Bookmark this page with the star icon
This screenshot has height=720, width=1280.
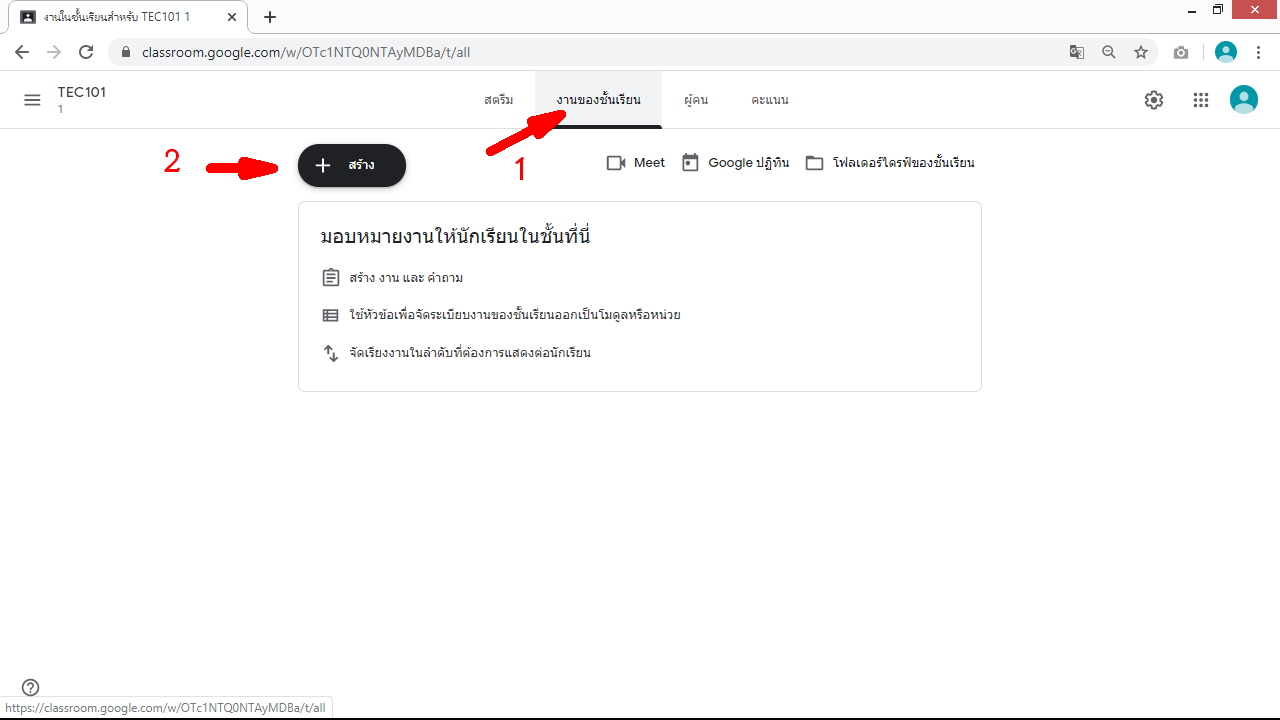coord(1141,52)
